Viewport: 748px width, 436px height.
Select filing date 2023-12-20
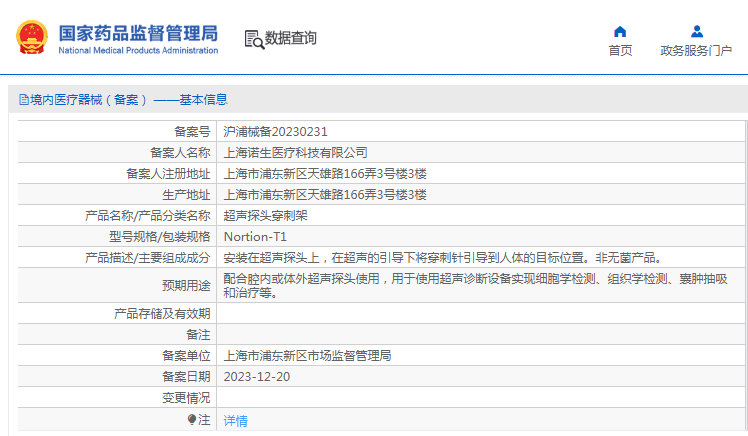pos(257,377)
